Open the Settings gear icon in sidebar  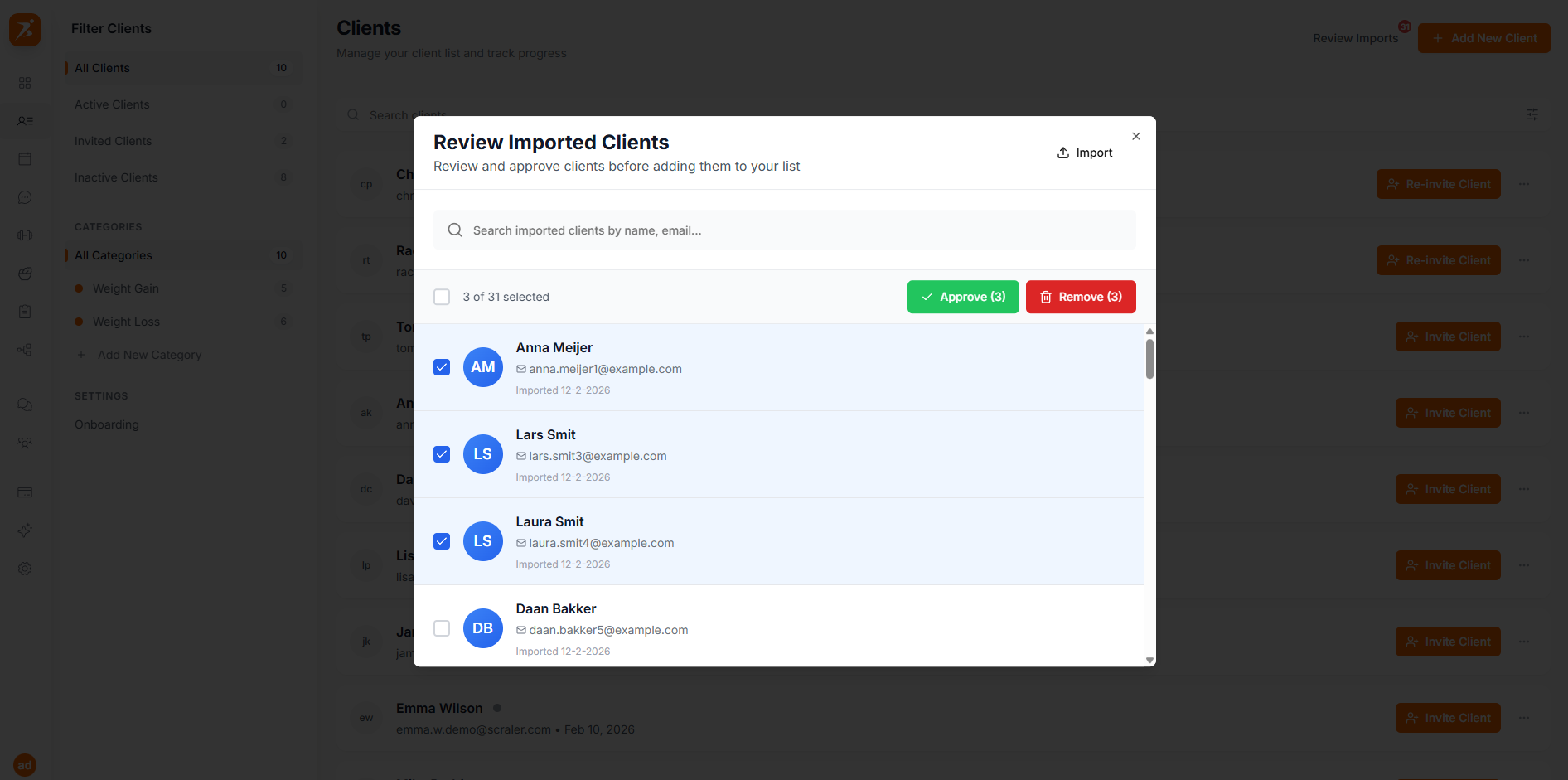pos(24,569)
